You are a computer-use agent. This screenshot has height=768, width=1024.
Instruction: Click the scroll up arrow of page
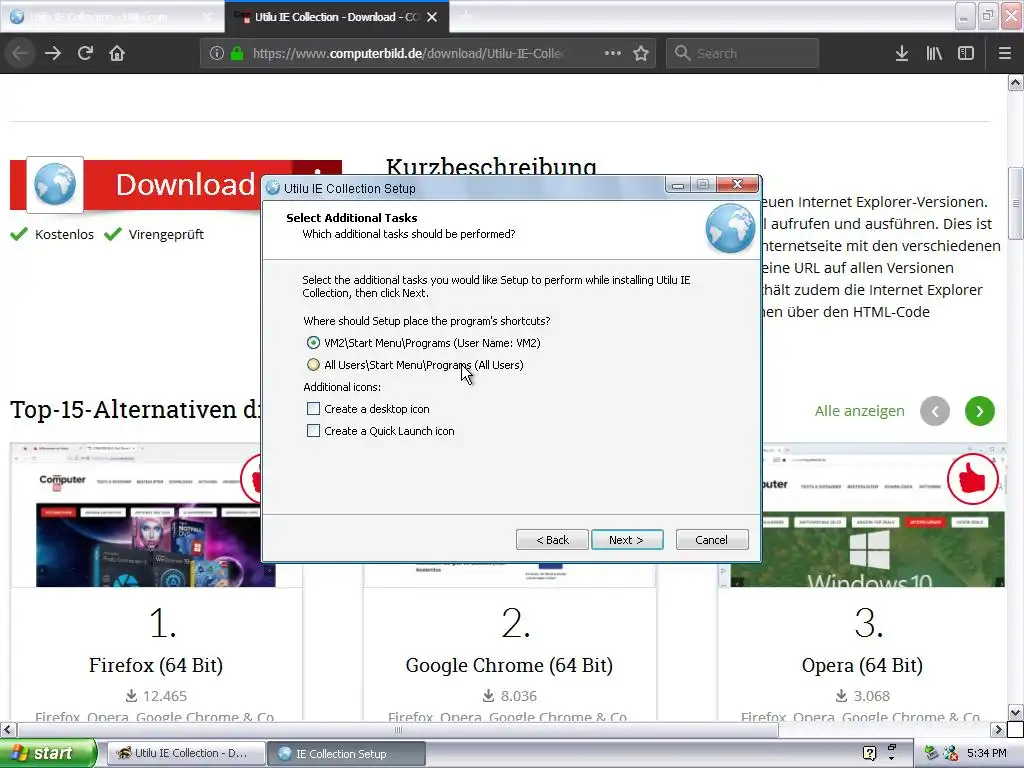tap(1016, 82)
